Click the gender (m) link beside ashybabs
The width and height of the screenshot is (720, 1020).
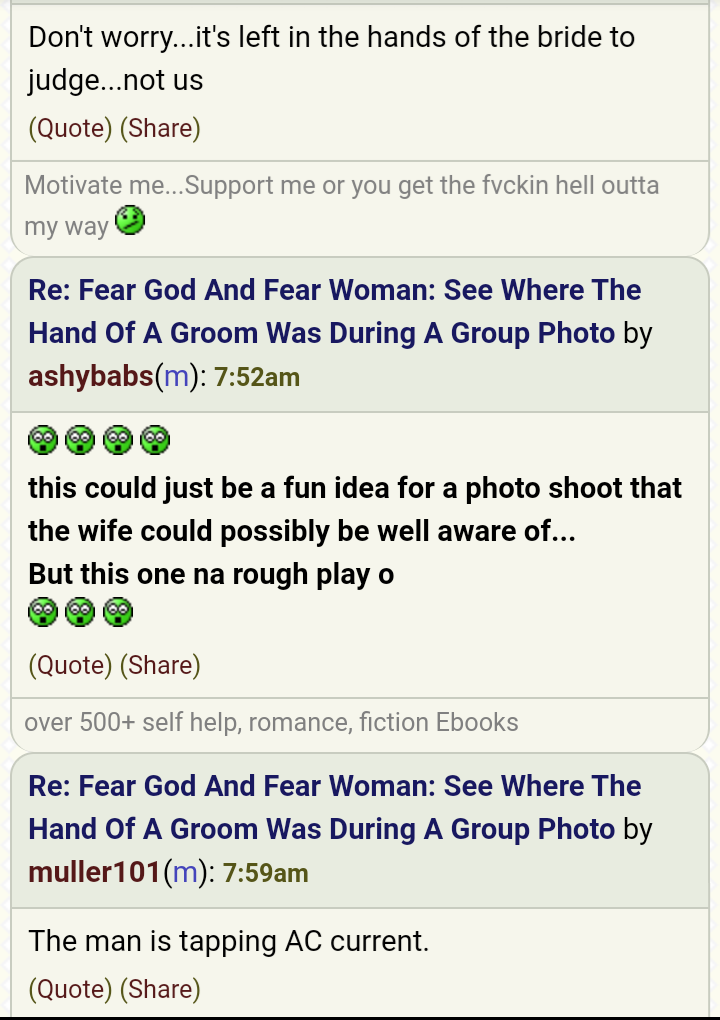[x=176, y=377]
